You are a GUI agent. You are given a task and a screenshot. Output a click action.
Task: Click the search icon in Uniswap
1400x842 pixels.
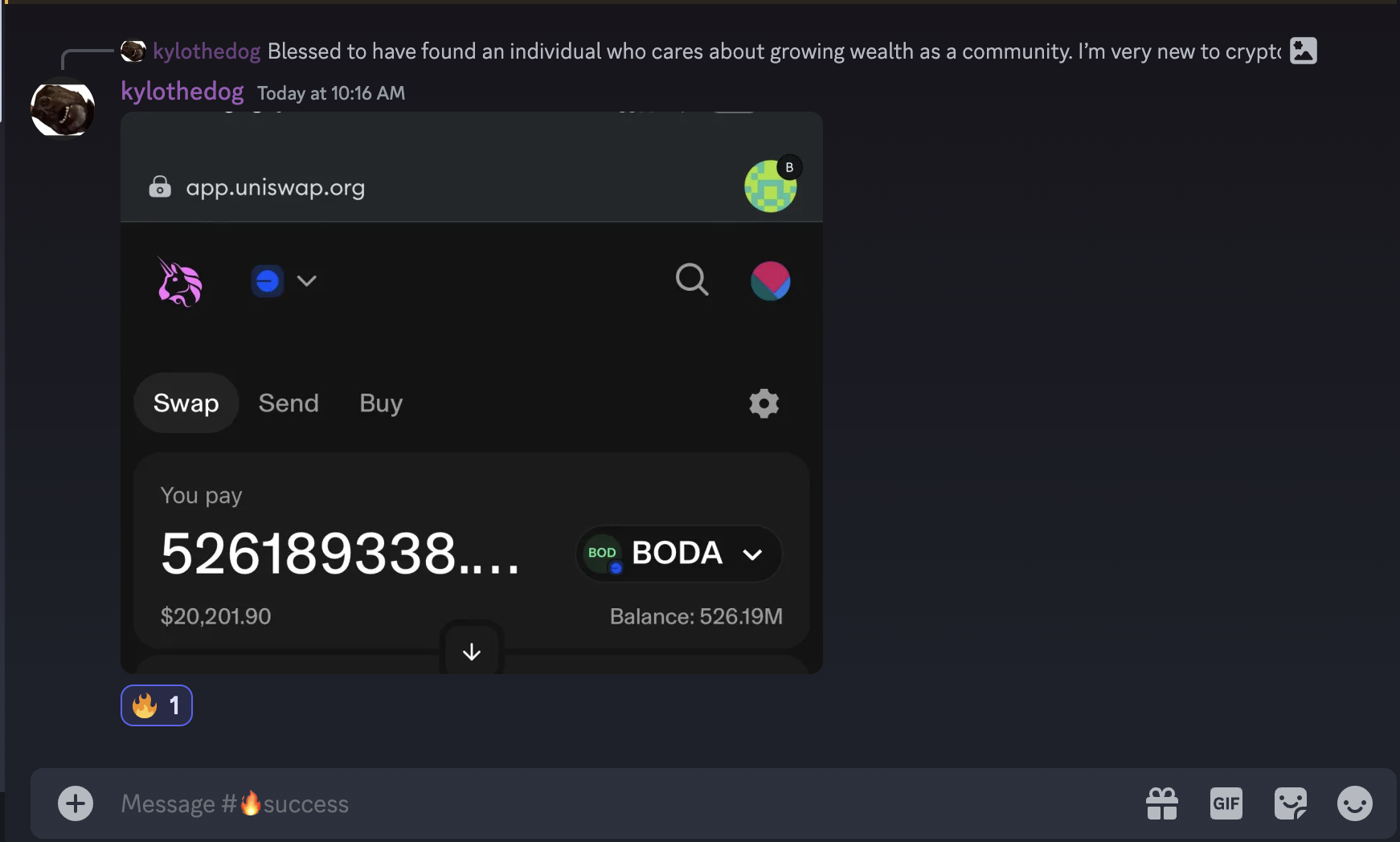tap(692, 280)
